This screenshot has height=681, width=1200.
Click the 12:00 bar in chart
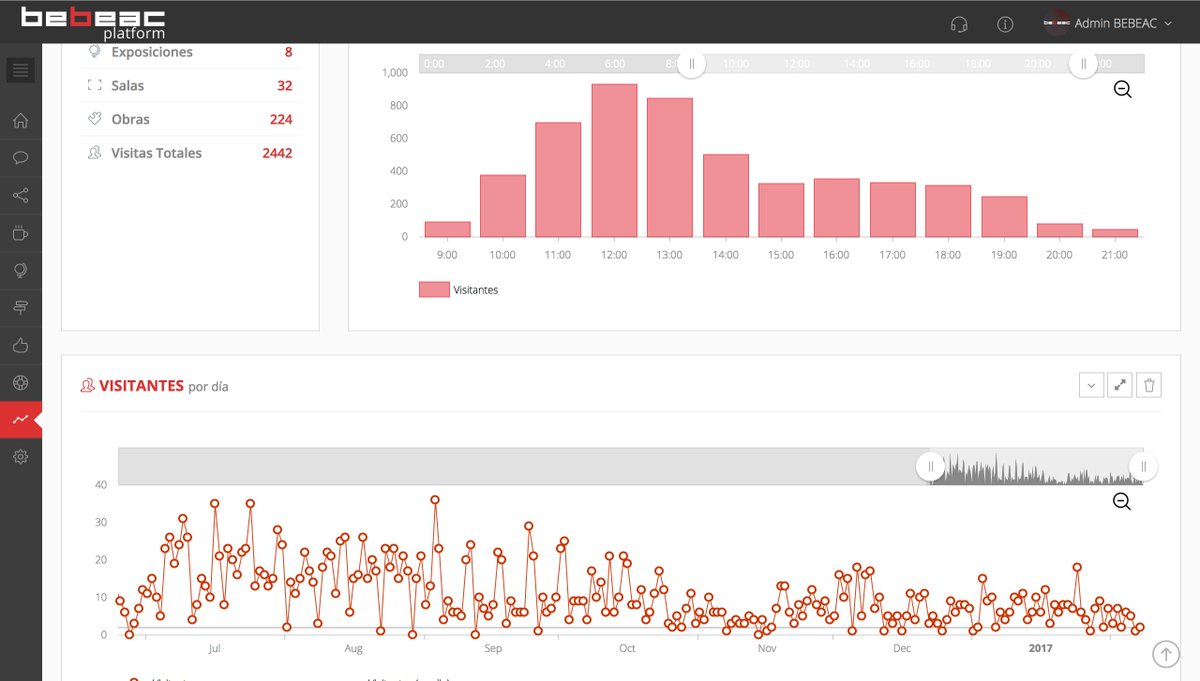pos(614,161)
